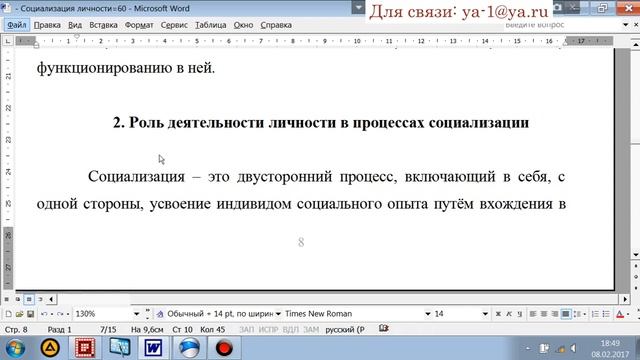Open the zoom 130% dropdown
Image resolution: width=640 pixels, height=360 pixels.
coord(136,314)
